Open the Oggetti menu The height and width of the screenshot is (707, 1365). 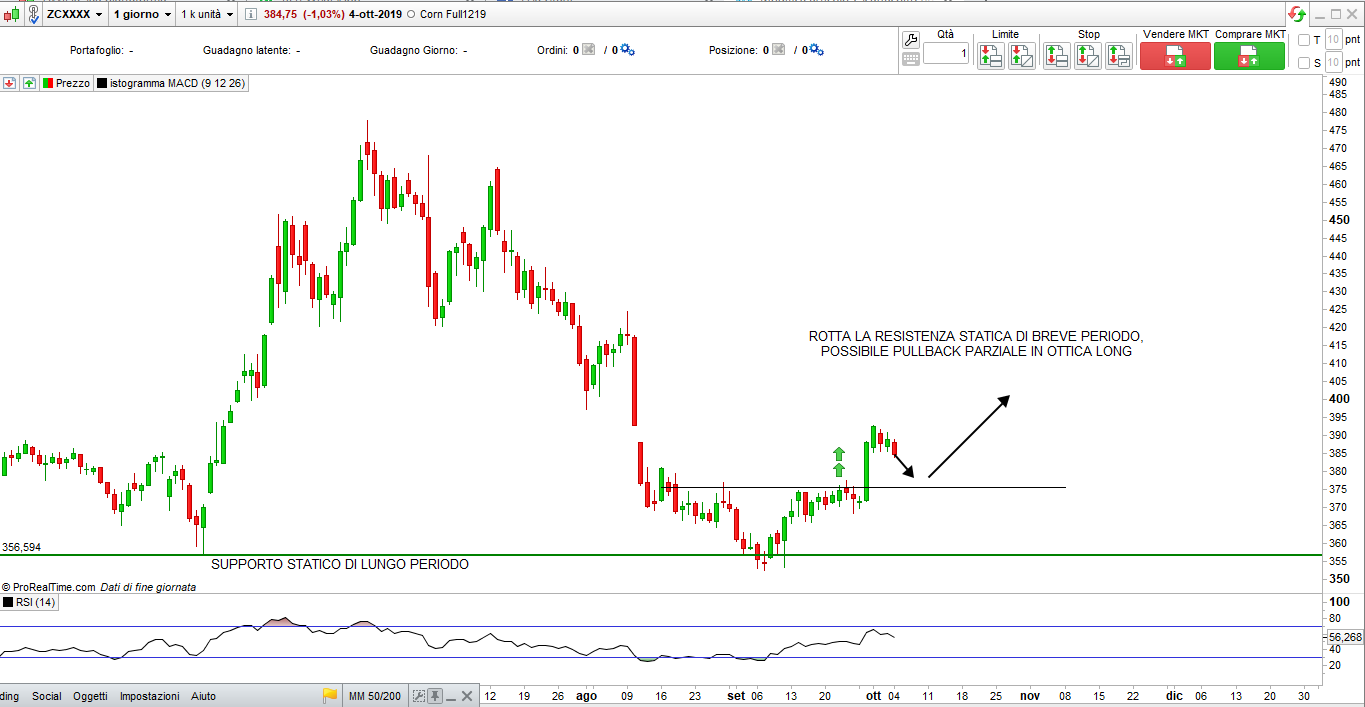(x=90, y=696)
